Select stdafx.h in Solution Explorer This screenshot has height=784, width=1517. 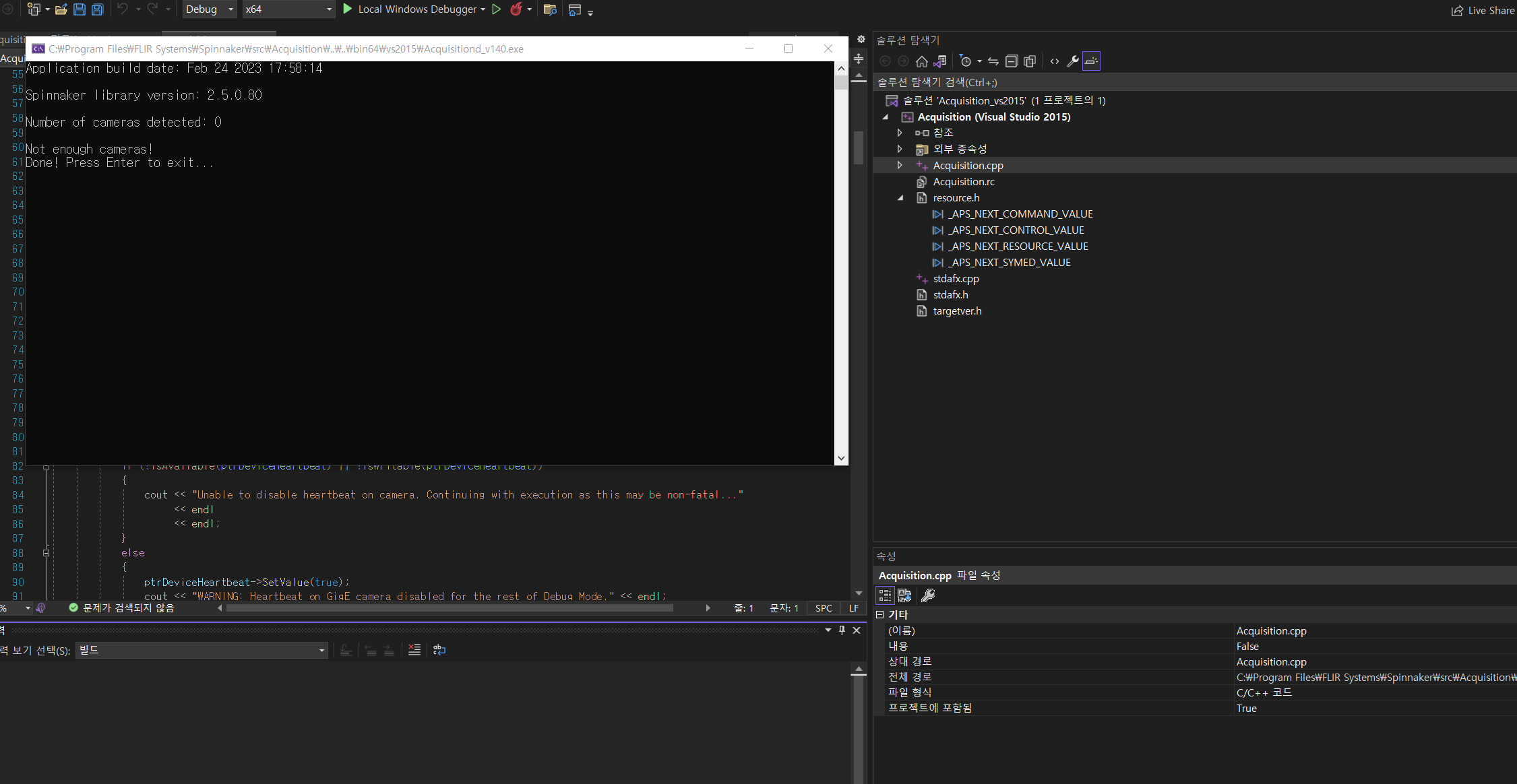click(x=950, y=295)
